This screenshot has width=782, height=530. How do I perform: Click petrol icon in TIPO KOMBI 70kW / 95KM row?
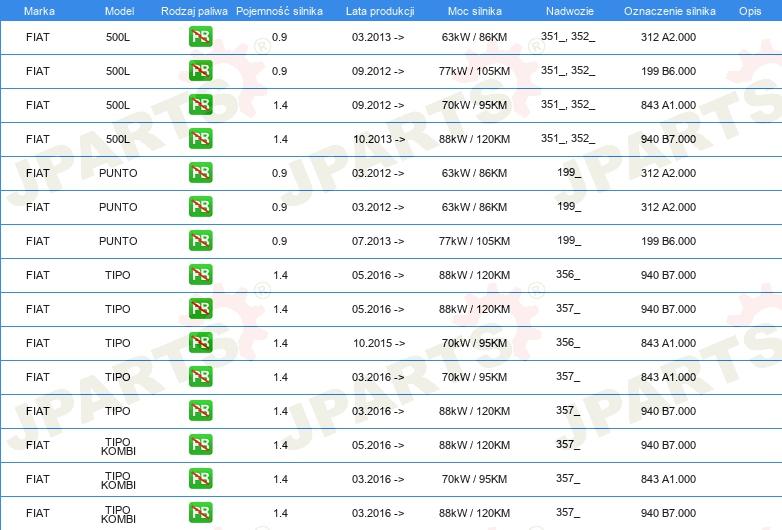pyautogui.click(x=200, y=479)
